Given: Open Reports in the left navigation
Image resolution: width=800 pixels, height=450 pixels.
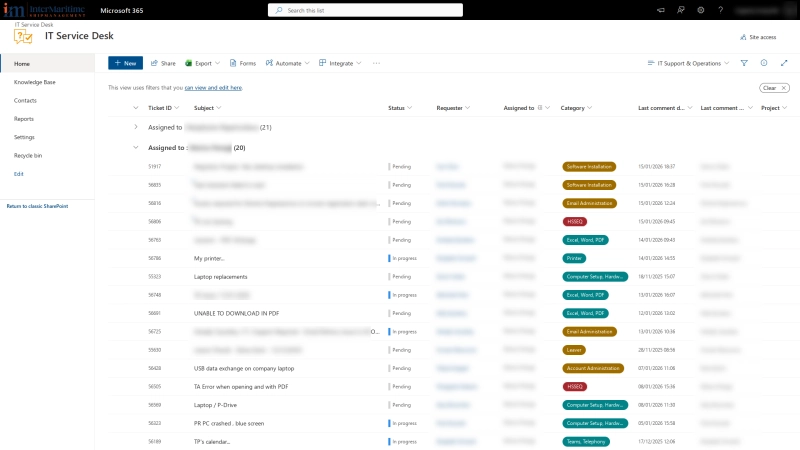Looking at the screenshot, I should point(23,119).
